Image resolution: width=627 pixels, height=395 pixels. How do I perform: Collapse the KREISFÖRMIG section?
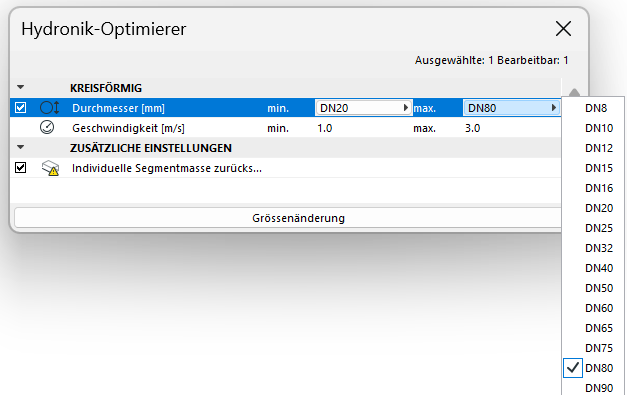20,87
